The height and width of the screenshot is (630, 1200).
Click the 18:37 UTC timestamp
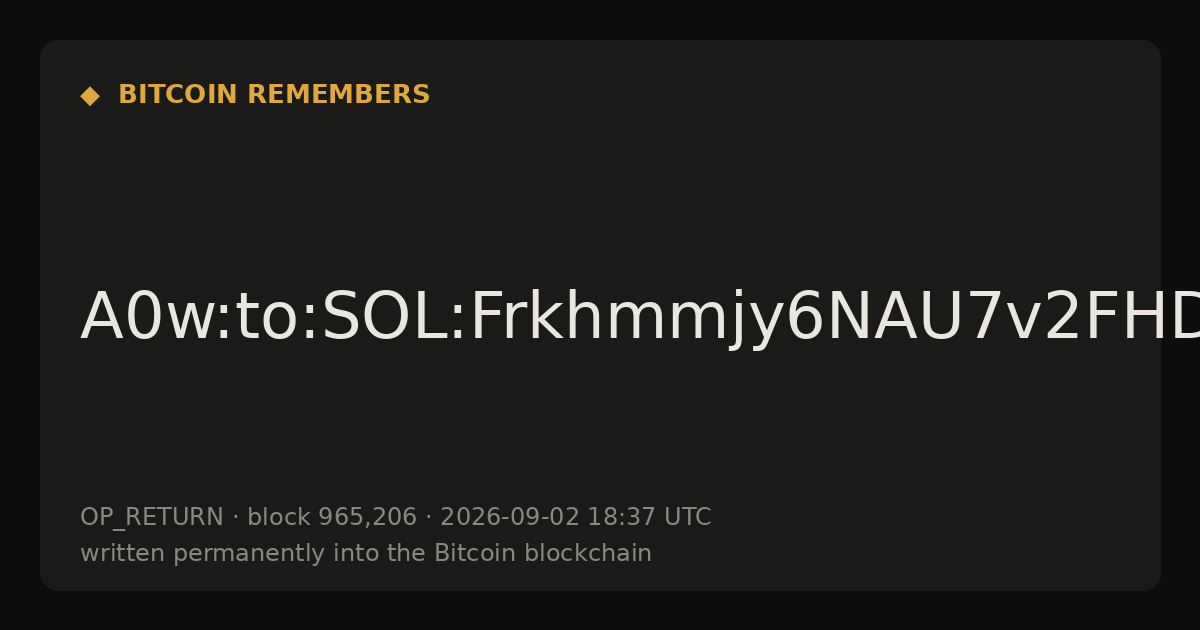point(649,518)
